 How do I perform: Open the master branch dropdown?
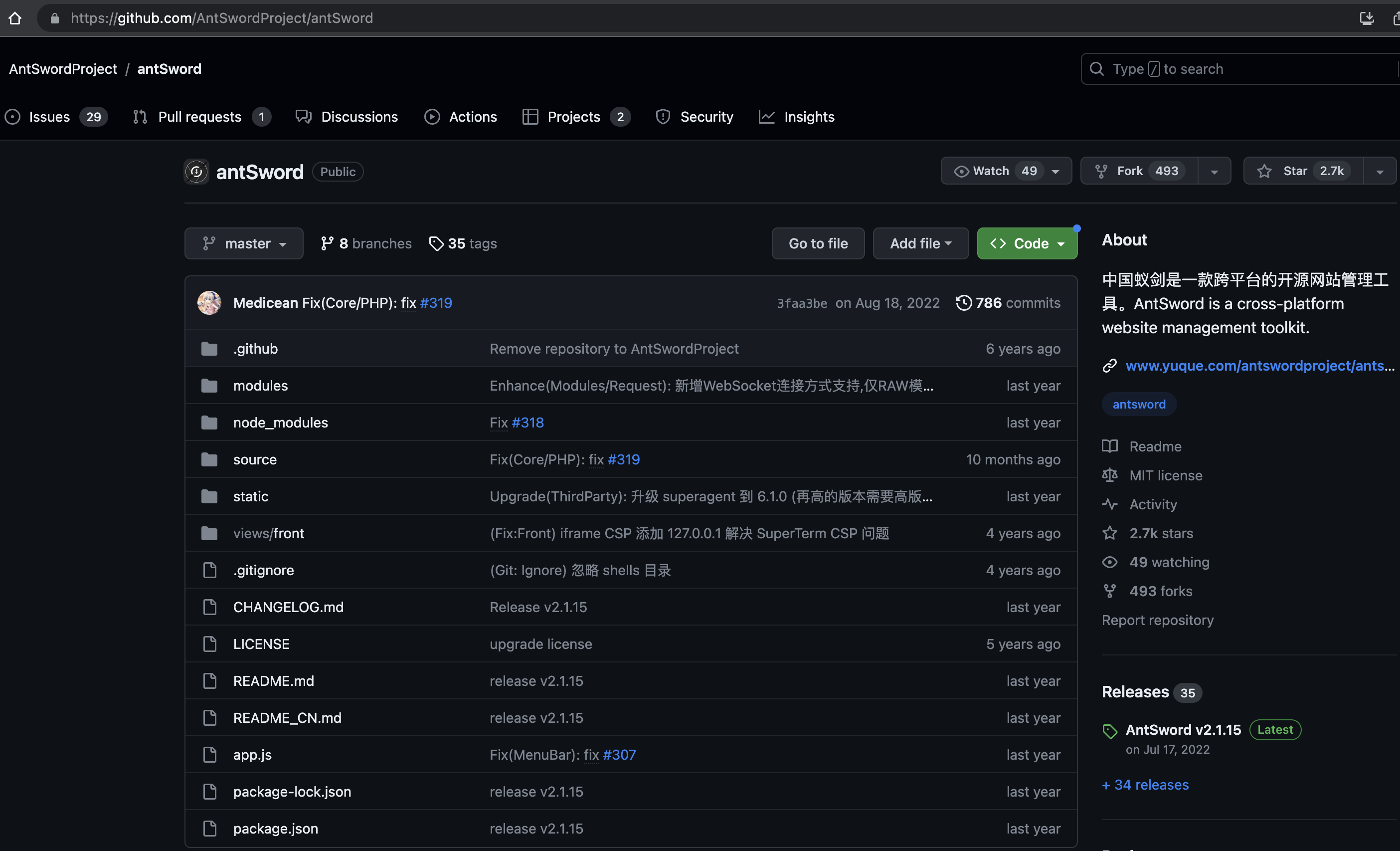coord(244,244)
